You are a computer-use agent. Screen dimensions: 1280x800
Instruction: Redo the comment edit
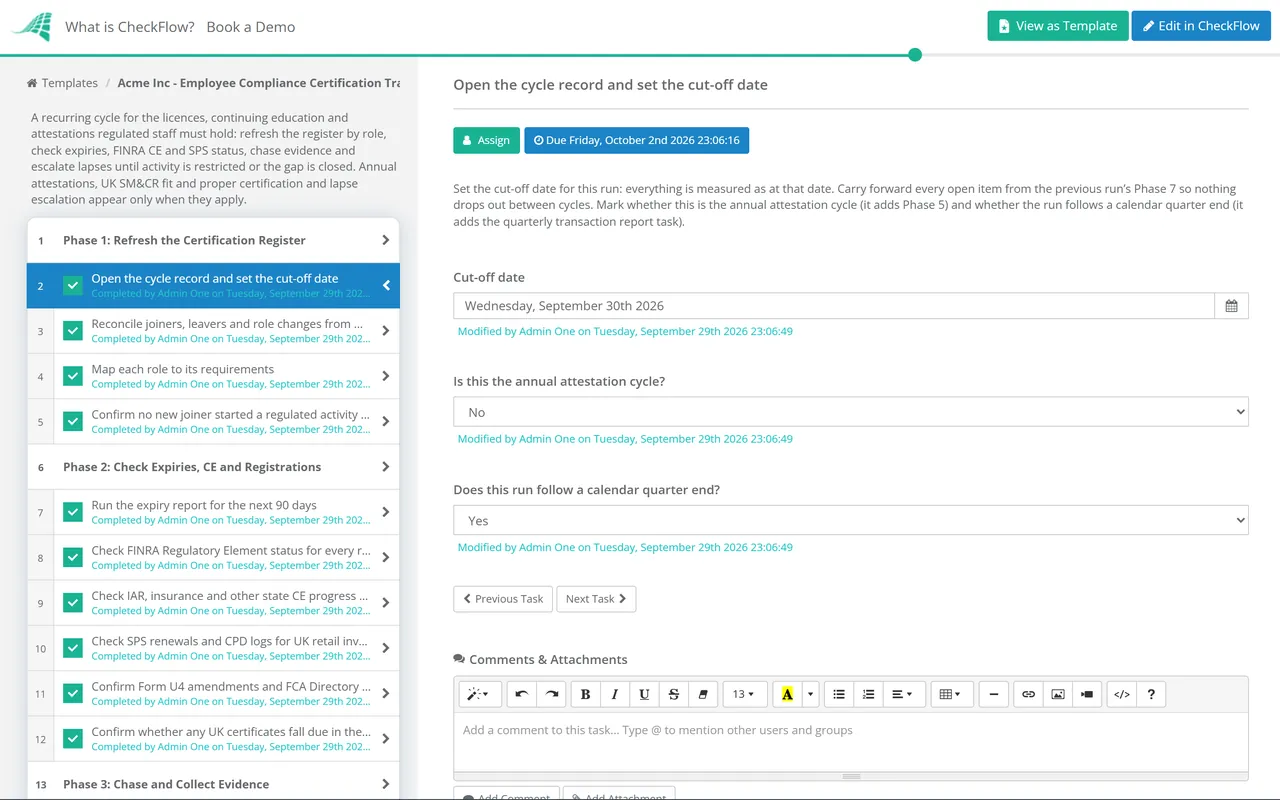pos(551,694)
